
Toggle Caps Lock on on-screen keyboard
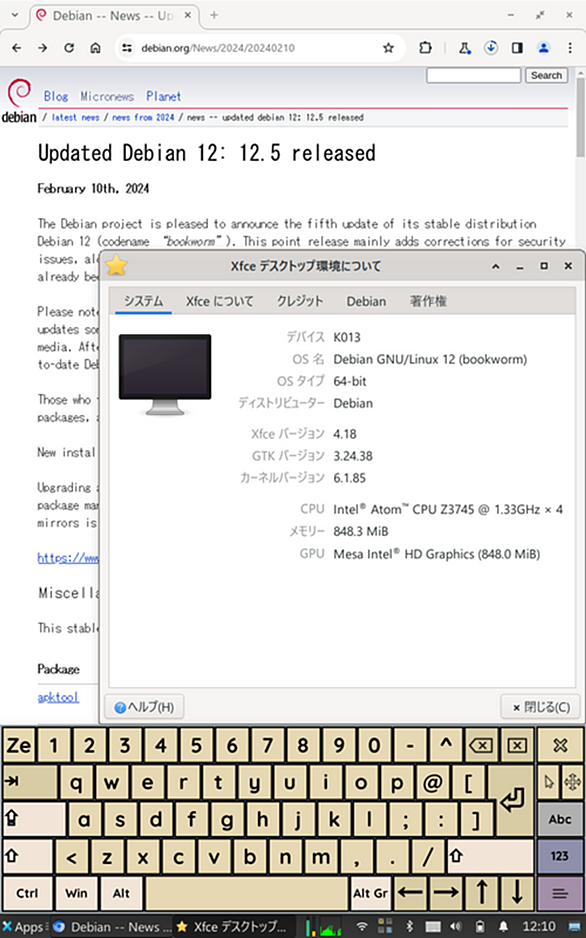click(x=34, y=819)
